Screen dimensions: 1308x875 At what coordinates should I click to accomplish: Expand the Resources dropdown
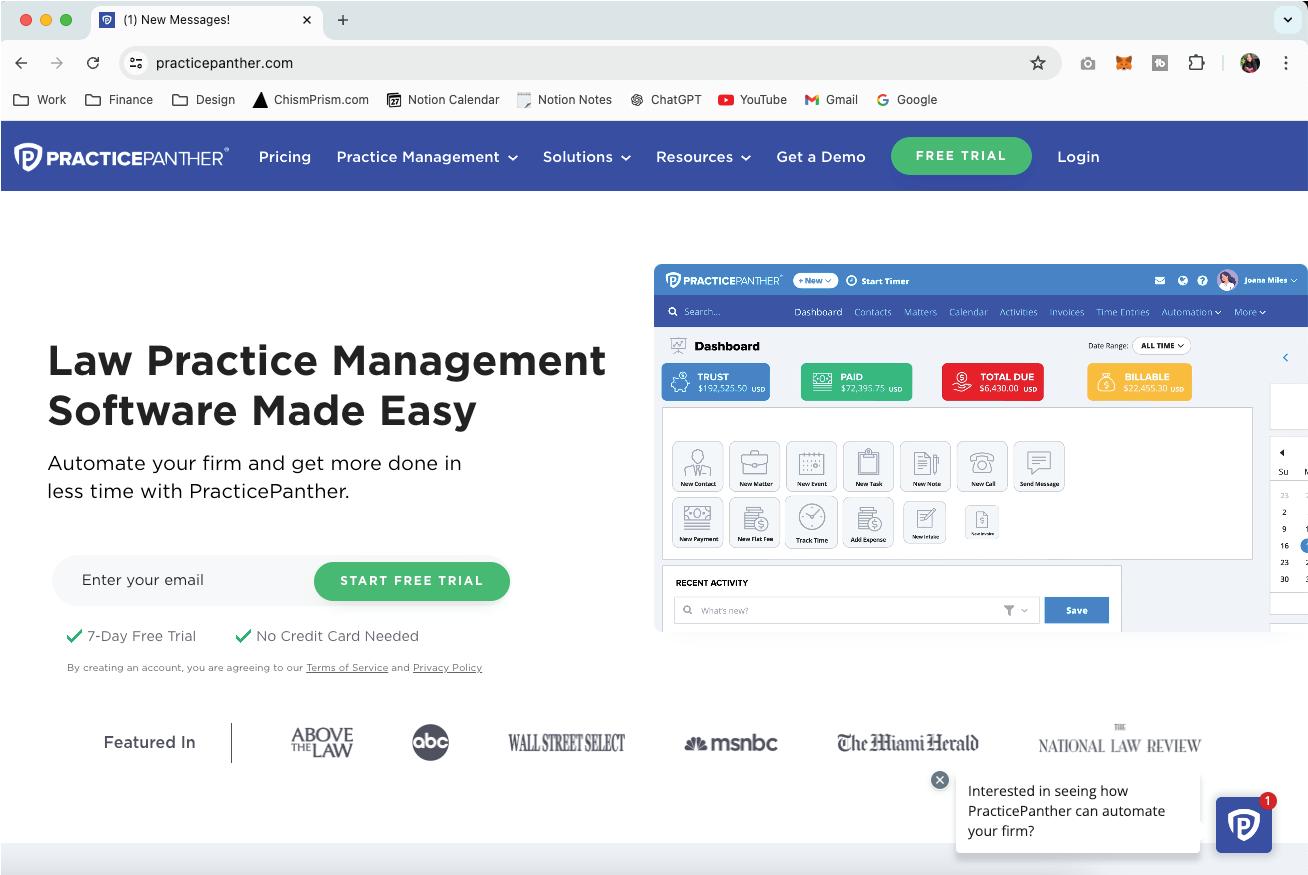click(x=703, y=157)
